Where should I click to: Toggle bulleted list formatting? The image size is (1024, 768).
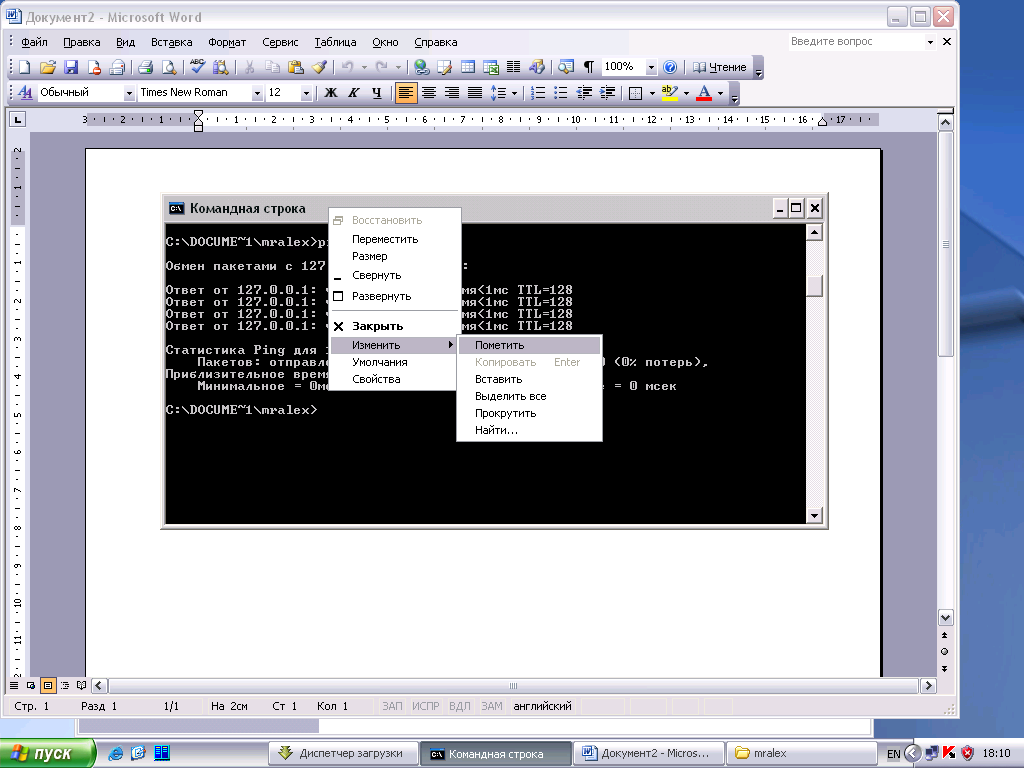click(x=561, y=93)
